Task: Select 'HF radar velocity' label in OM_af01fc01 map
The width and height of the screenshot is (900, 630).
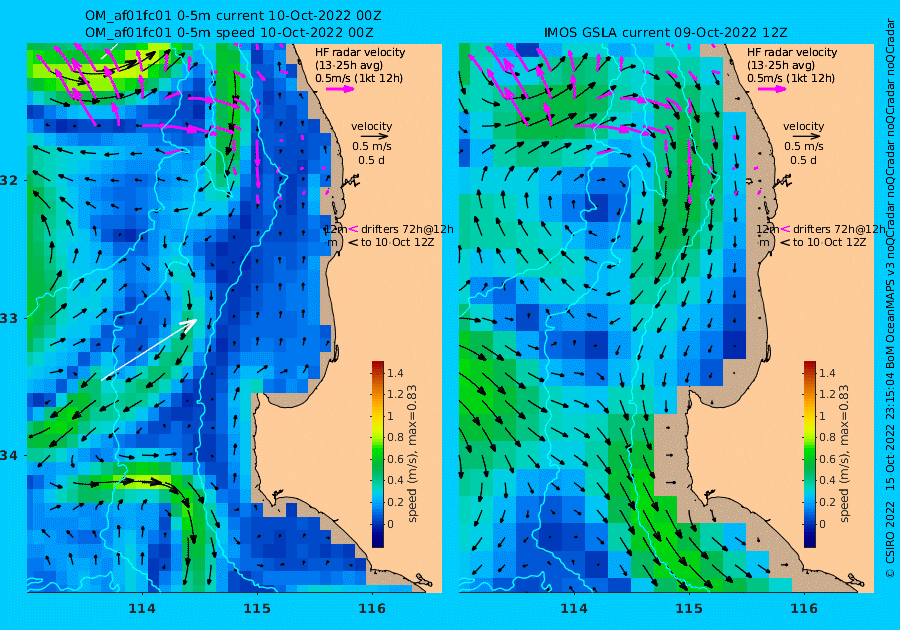Action: (x=360, y=52)
